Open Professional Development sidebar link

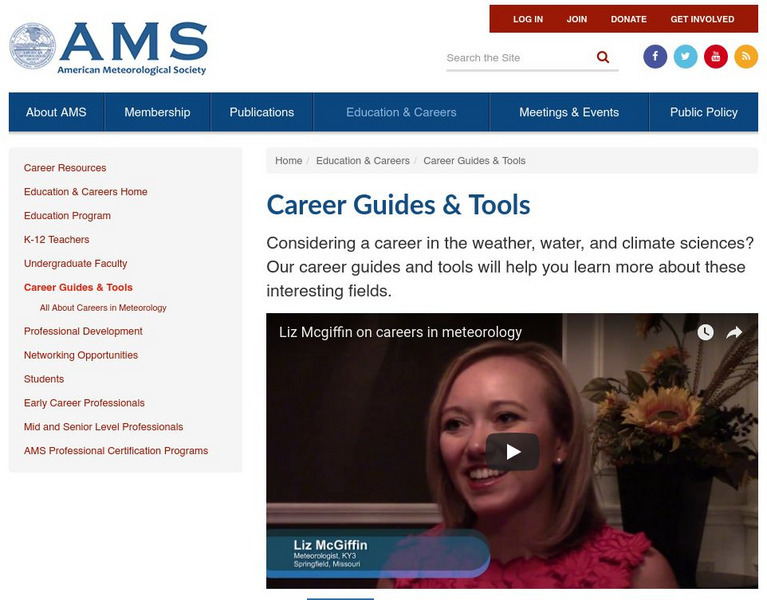83,331
